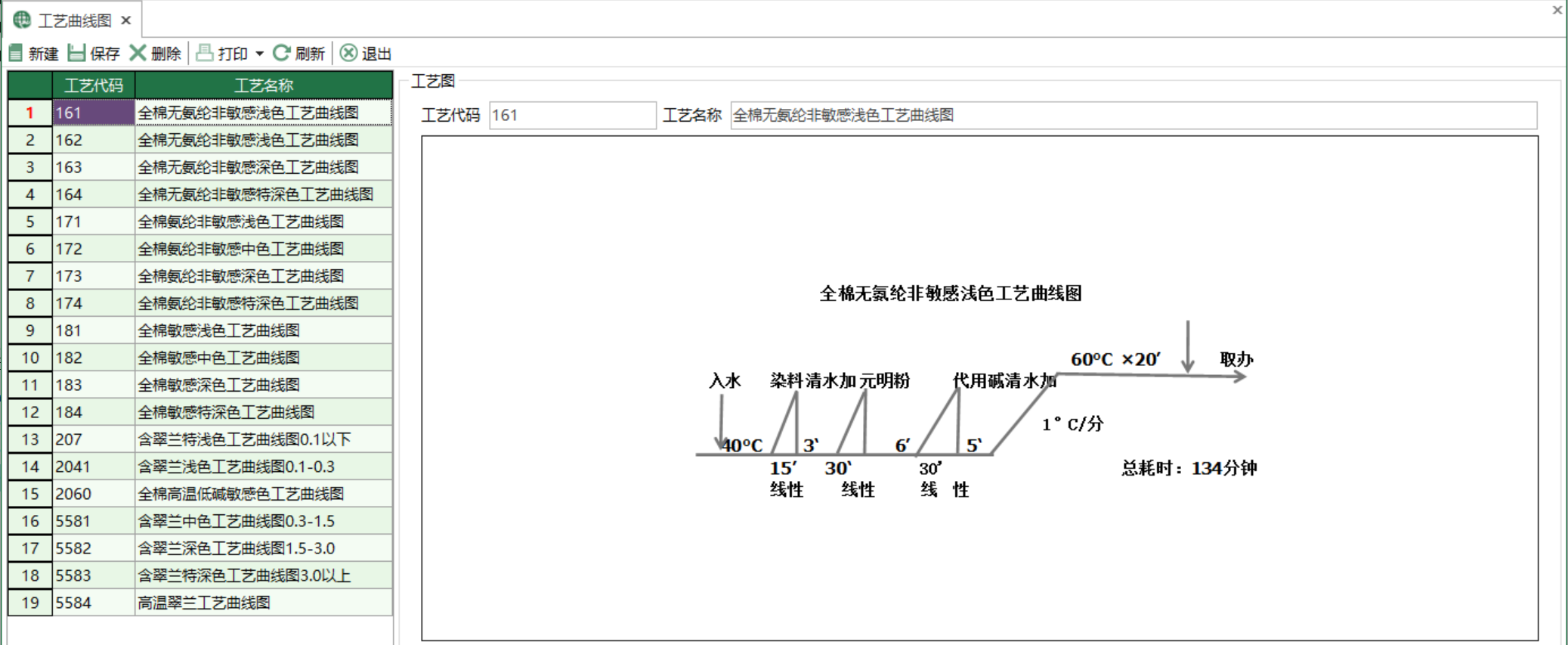This screenshot has height=645, width=1568.
Task: Click row number 19 header cell
Action: click(x=30, y=603)
